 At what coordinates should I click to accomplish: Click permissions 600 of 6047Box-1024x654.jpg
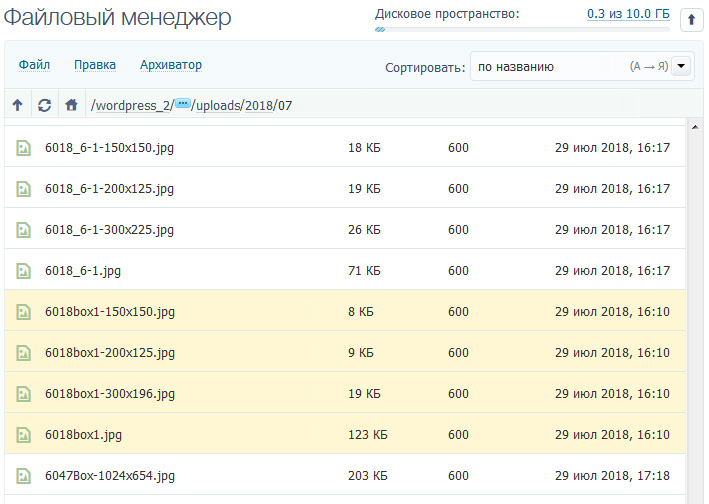pyautogui.click(x=458, y=476)
